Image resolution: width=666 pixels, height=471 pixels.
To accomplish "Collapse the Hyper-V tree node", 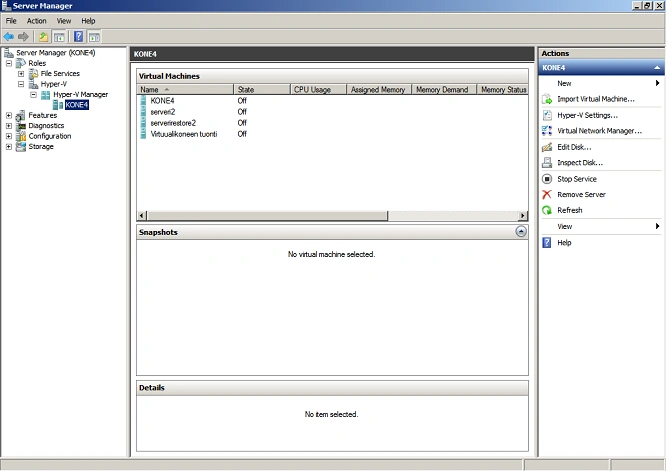I will coord(21,84).
